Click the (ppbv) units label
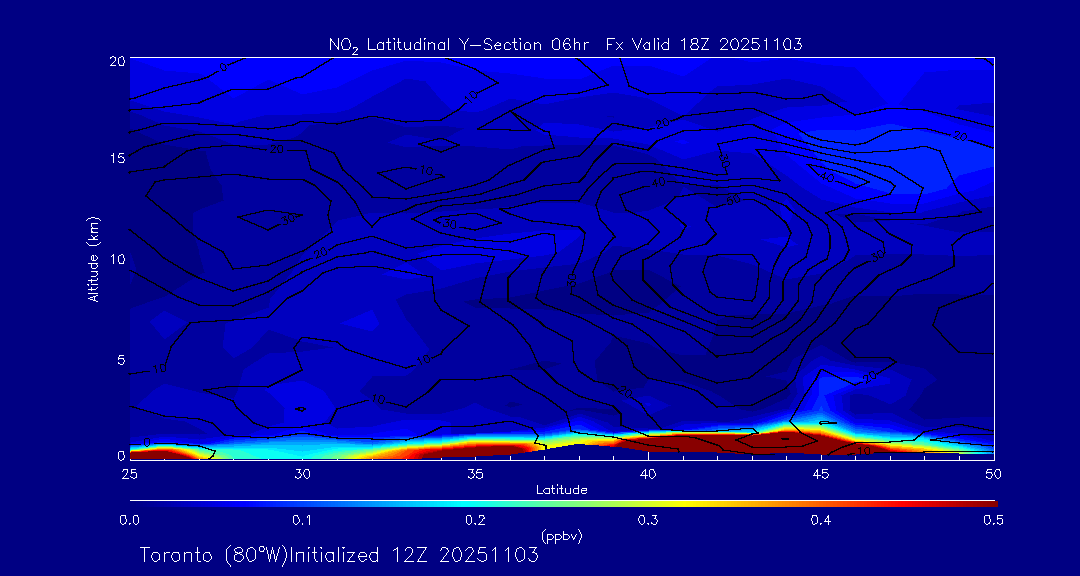 click(561, 536)
